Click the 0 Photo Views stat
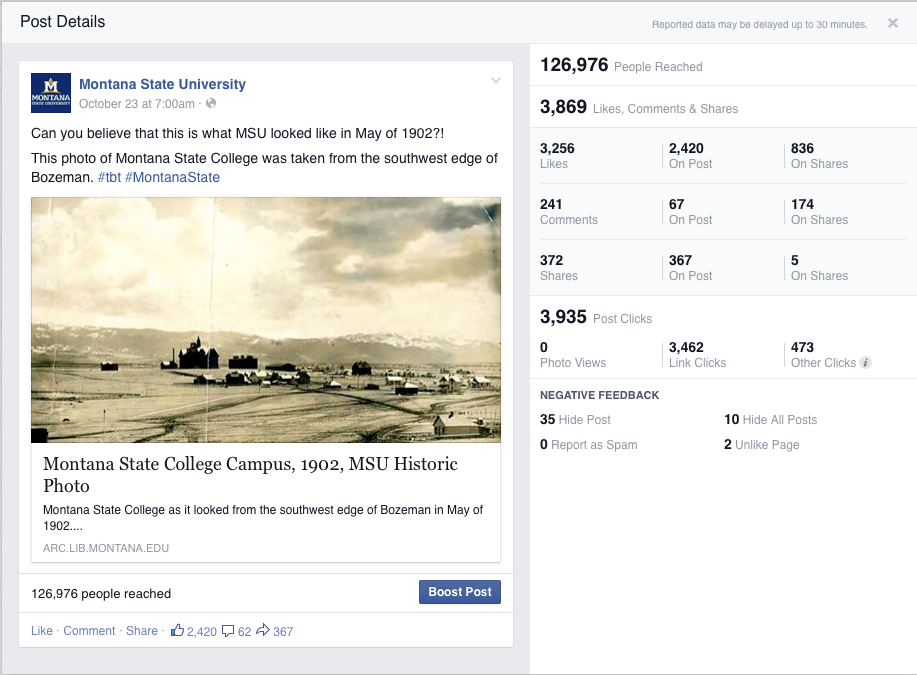Viewport: 917px width, 675px height. [x=573, y=355]
